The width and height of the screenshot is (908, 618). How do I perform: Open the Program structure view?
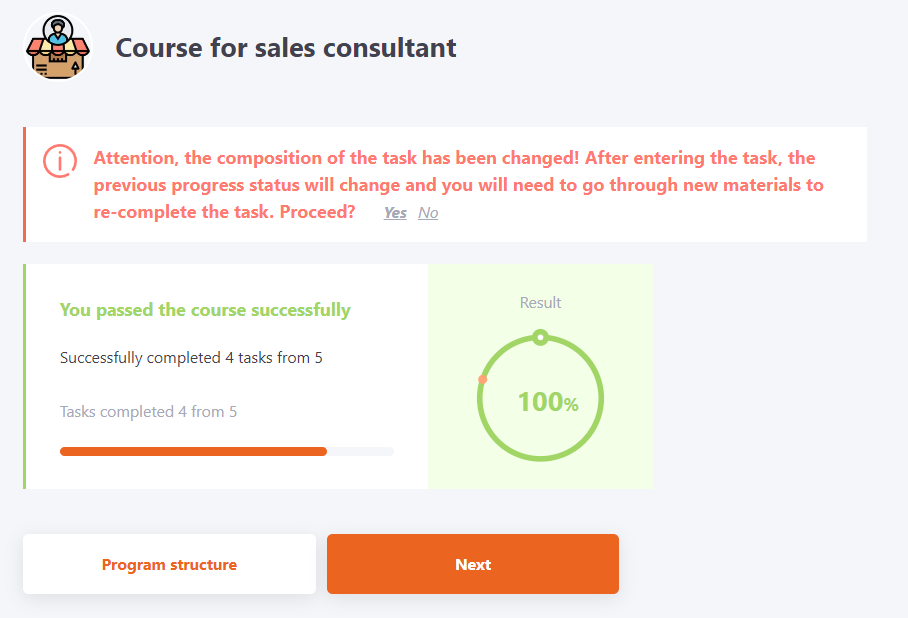169,565
